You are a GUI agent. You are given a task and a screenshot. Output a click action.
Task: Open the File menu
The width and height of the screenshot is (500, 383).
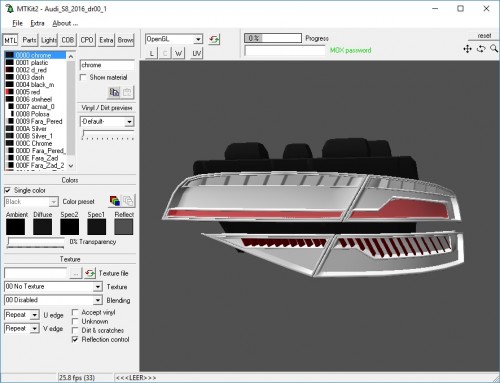(x=17, y=23)
